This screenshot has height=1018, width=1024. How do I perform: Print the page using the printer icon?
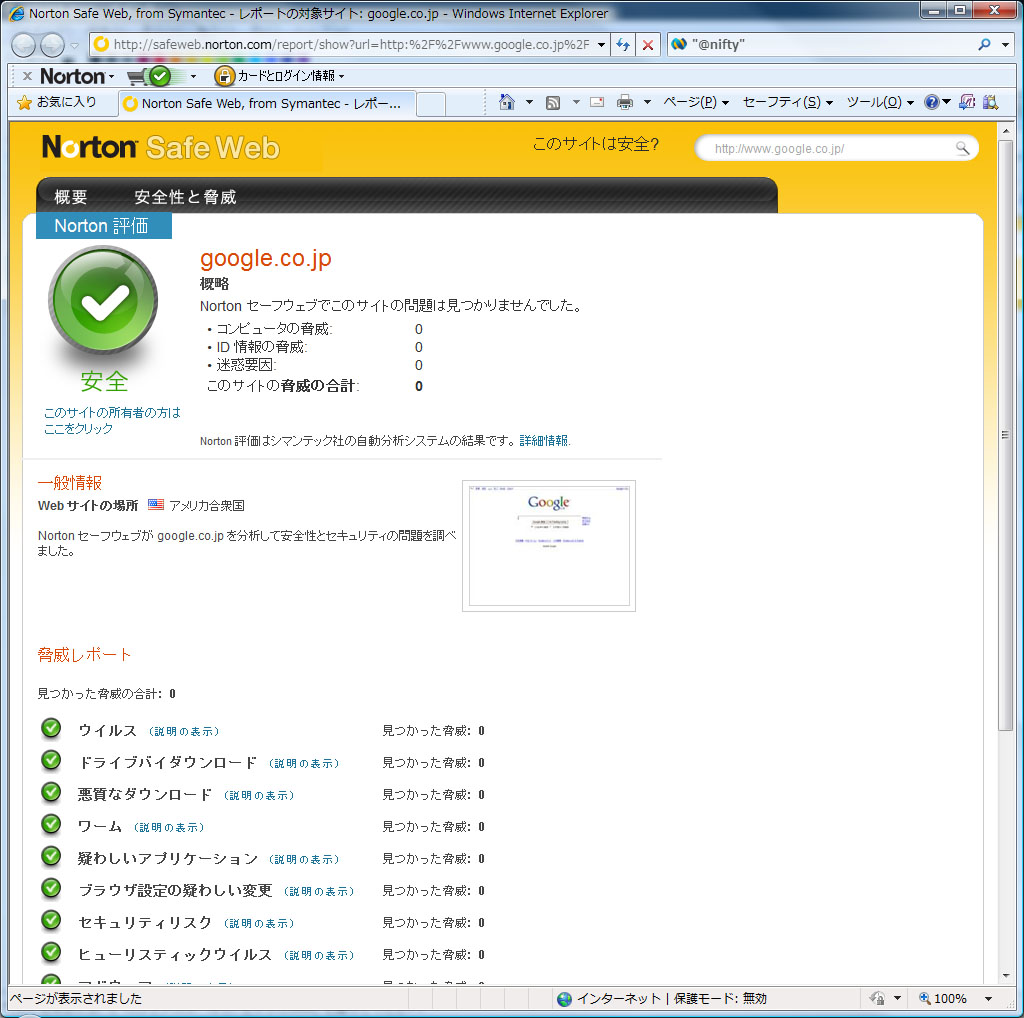point(625,102)
